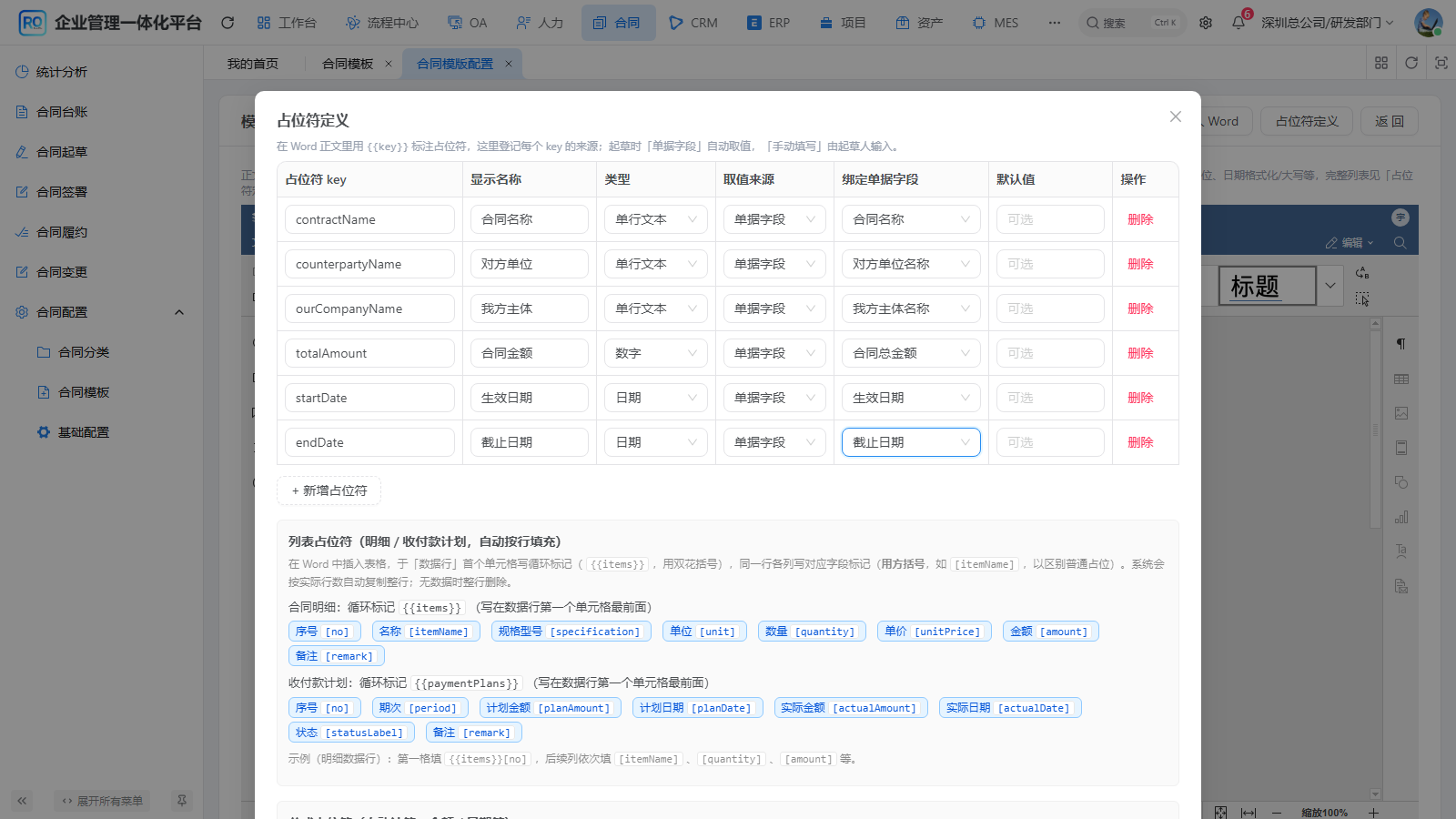1456x819 pixels.
Task: Open the 深圳总公司/研发部门 department dropdown
Action: click(x=1328, y=23)
